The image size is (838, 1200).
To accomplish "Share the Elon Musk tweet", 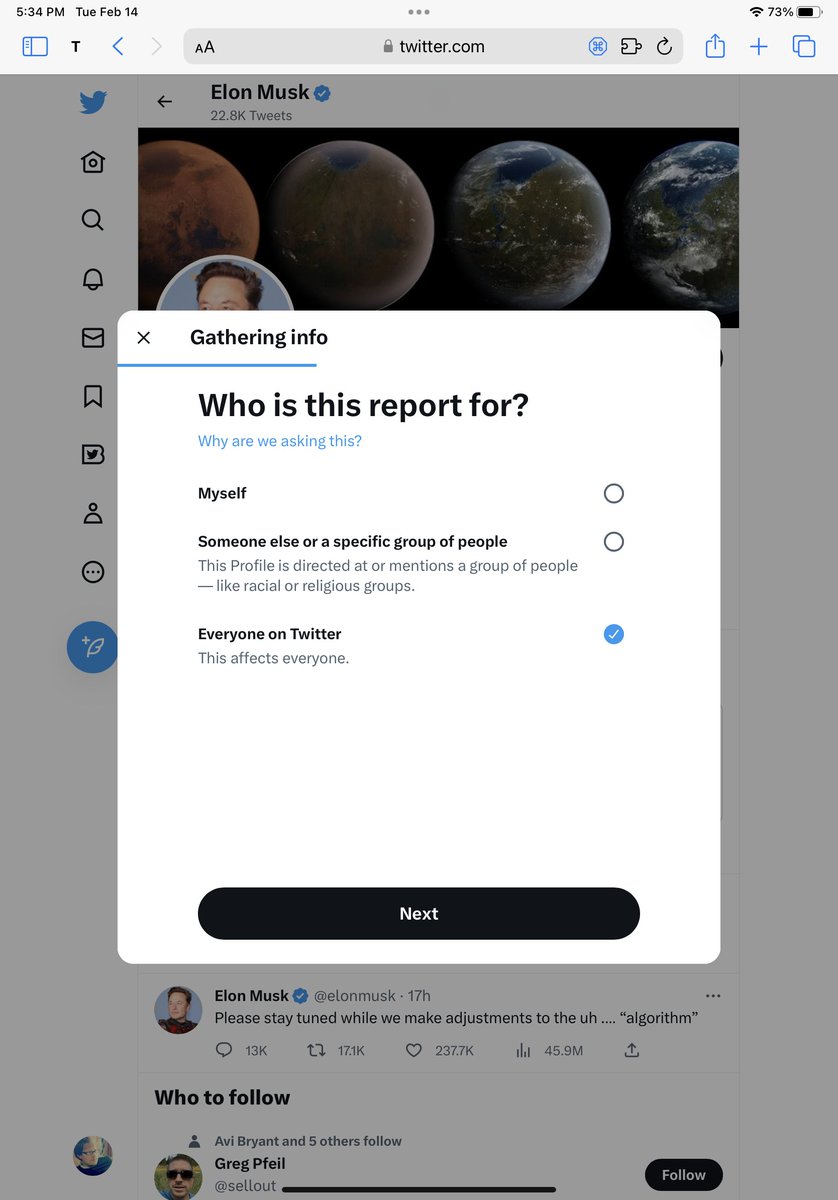I will (631, 1050).
